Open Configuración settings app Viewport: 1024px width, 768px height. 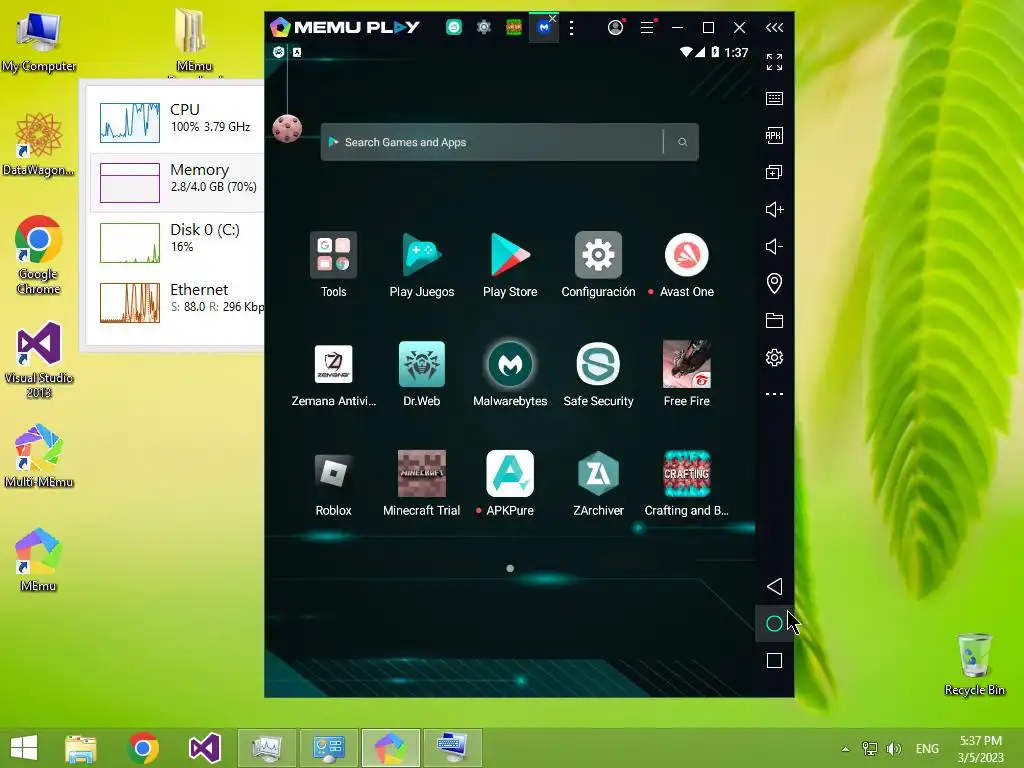[598, 255]
